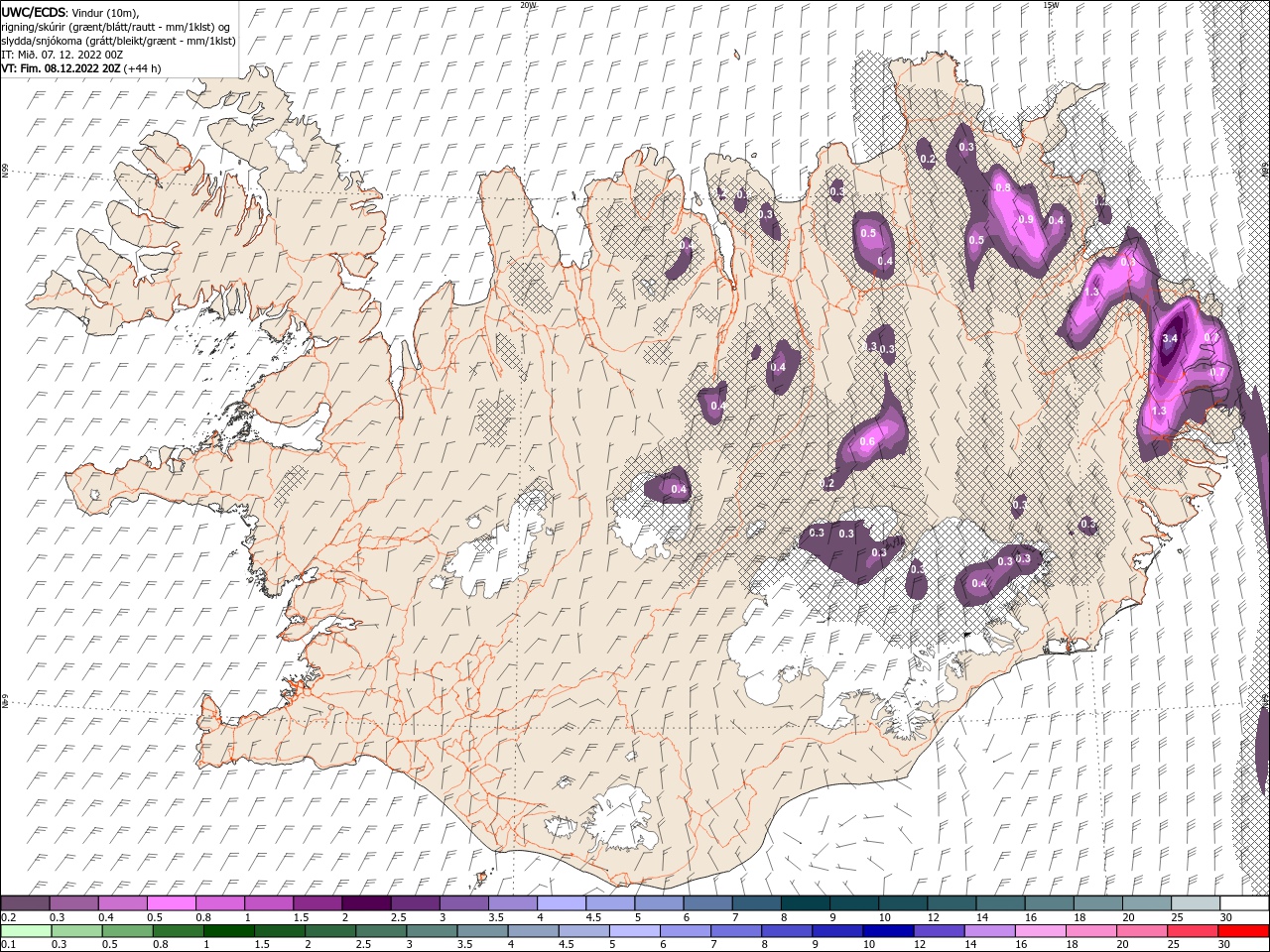Screen dimensions: 1270x952
Task: Click the VT: Fim. 08.12.2022 20Z line
Action: 81,68
